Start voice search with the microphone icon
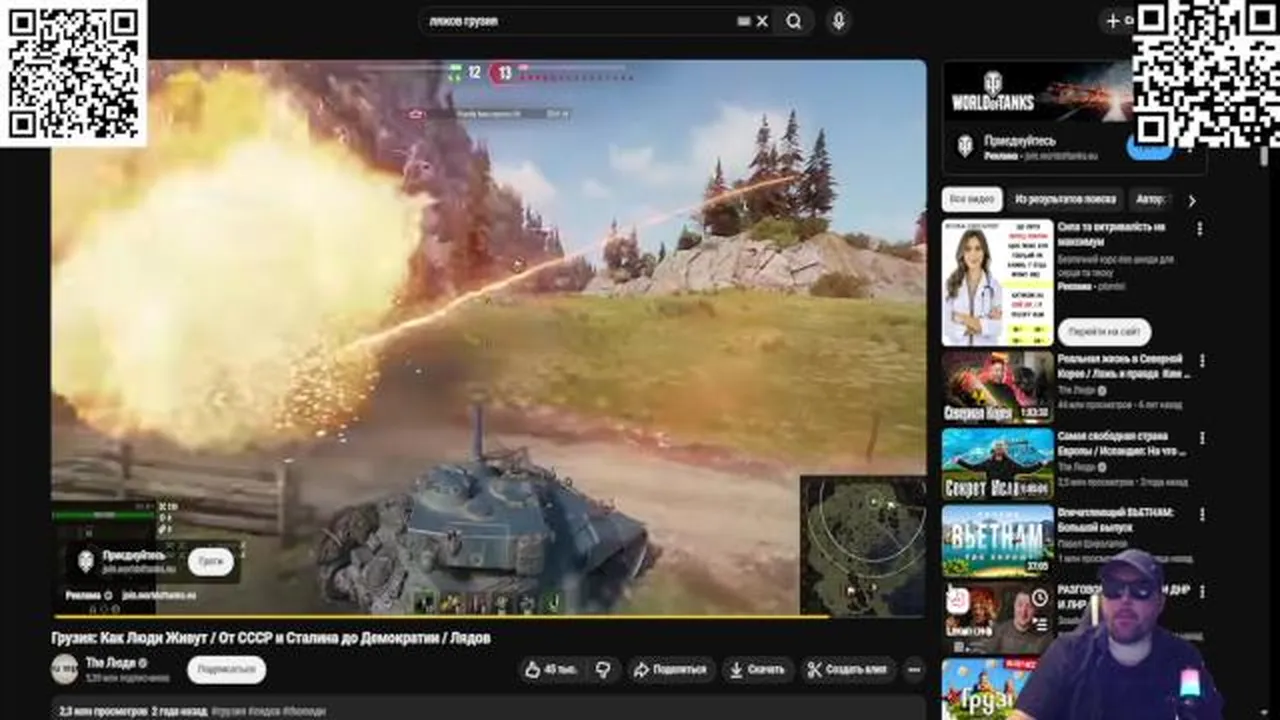This screenshot has width=1280, height=720. click(x=838, y=21)
